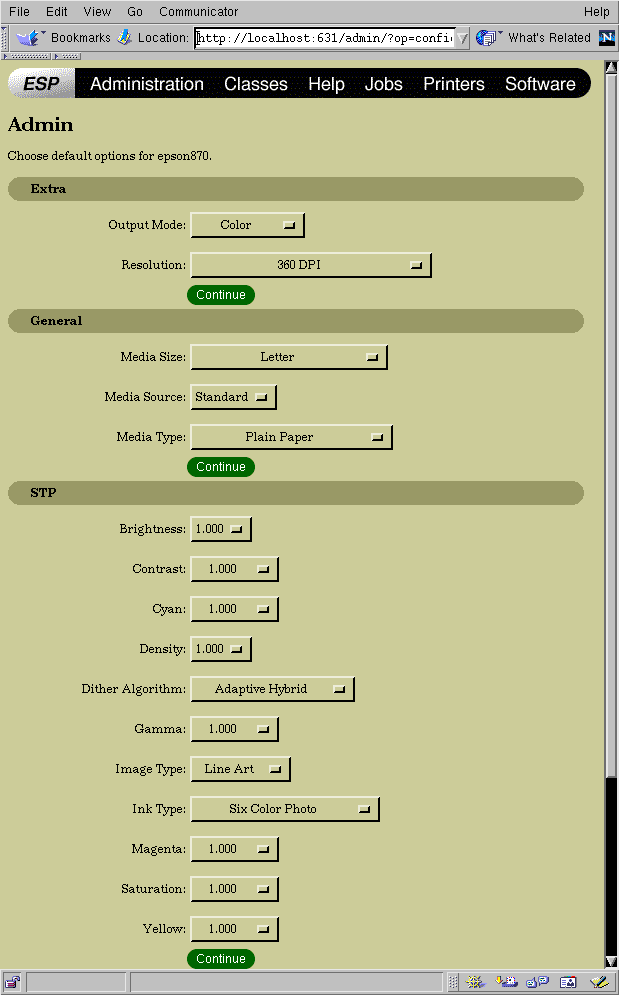The height and width of the screenshot is (995, 619).
Task: Open the location history dropdown arrow
Action: tap(462, 38)
